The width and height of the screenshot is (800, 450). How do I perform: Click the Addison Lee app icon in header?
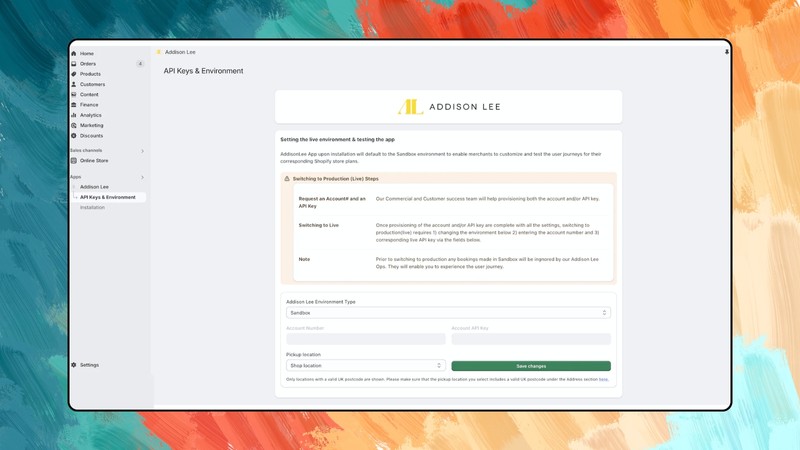click(x=159, y=52)
